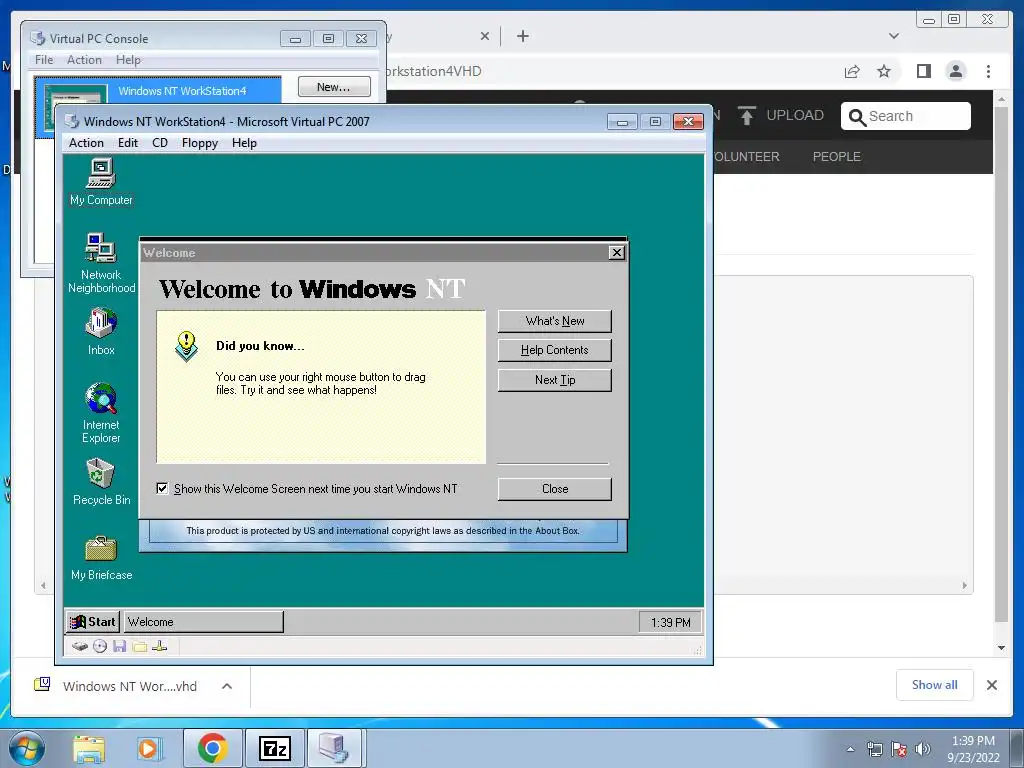Click Action Center flag tray icon
The width and height of the screenshot is (1024, 768).
(899, 749)
